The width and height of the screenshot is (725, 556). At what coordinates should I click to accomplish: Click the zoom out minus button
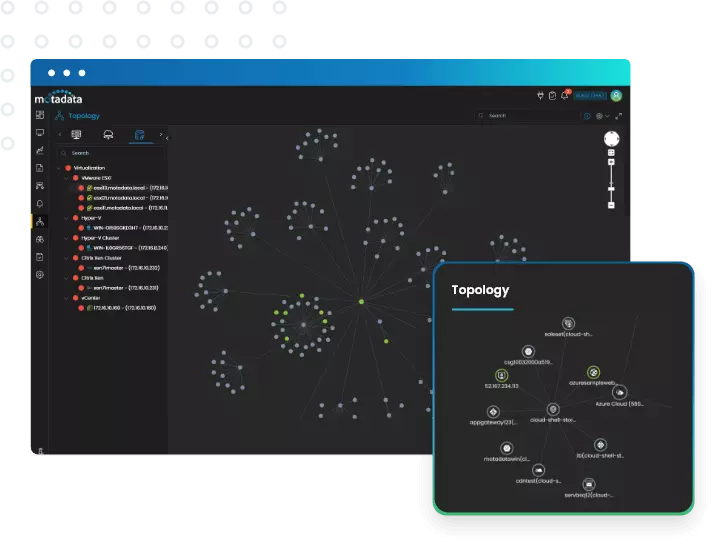click(611, 205)
